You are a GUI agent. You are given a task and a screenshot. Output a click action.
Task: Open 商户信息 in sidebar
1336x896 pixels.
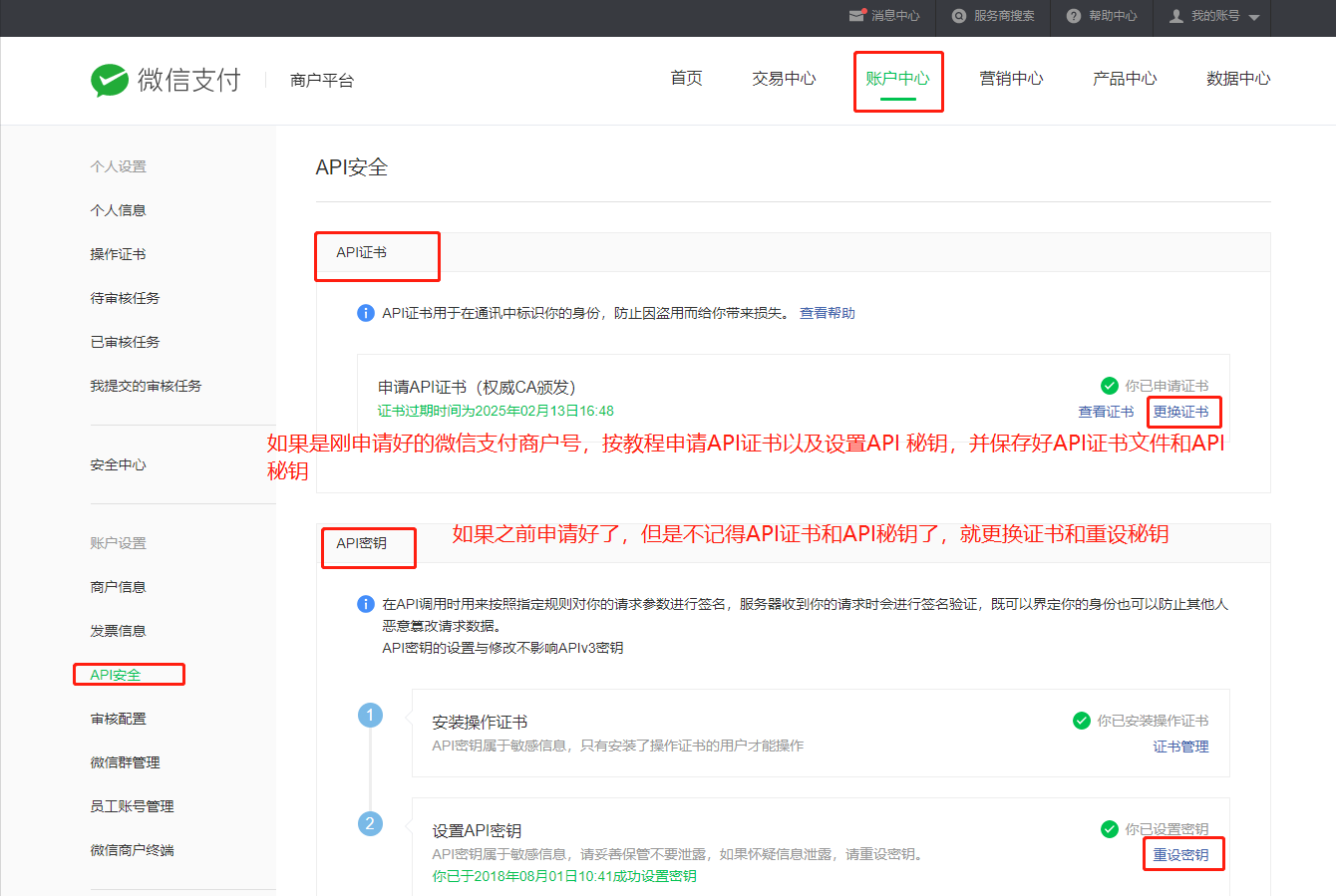[x=118, y=587]
